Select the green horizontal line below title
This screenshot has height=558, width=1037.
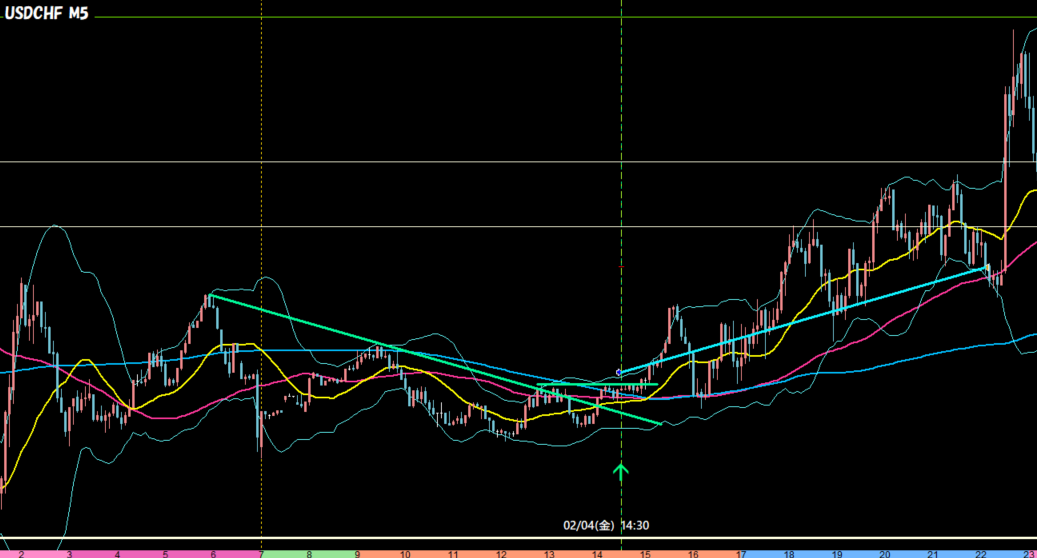coord(565,17)
